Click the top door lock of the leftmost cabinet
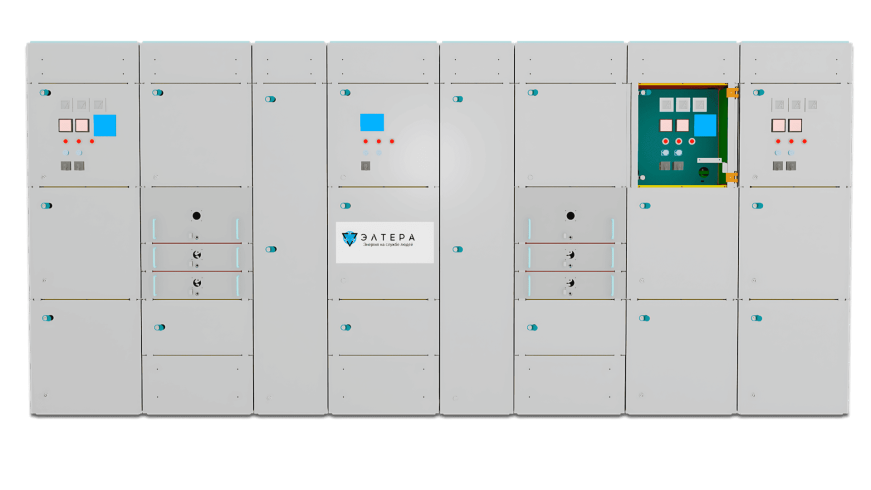This screenshot has width=871, height=490. [46, 93]
